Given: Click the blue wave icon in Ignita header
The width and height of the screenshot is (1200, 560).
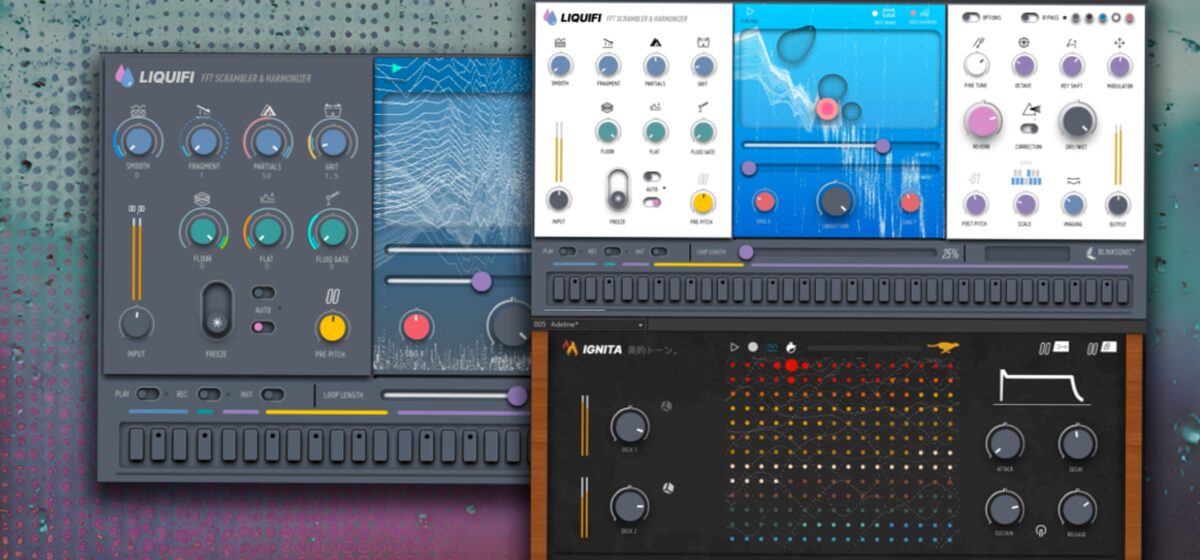Looking at the screenshot, I should point(772,347).
